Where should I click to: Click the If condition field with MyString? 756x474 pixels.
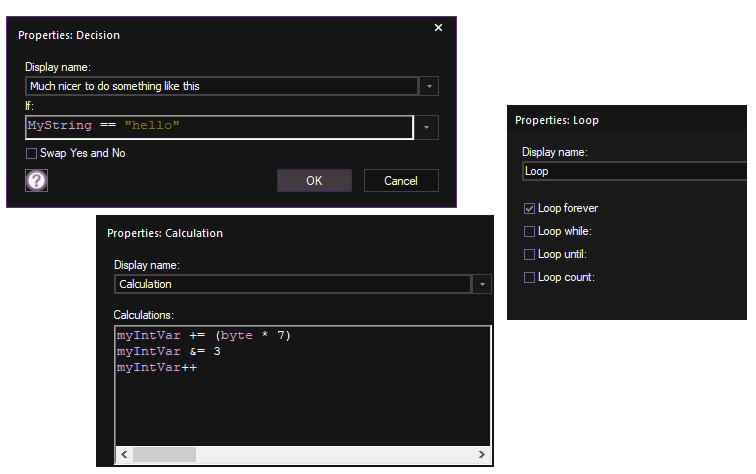[218, 127]
